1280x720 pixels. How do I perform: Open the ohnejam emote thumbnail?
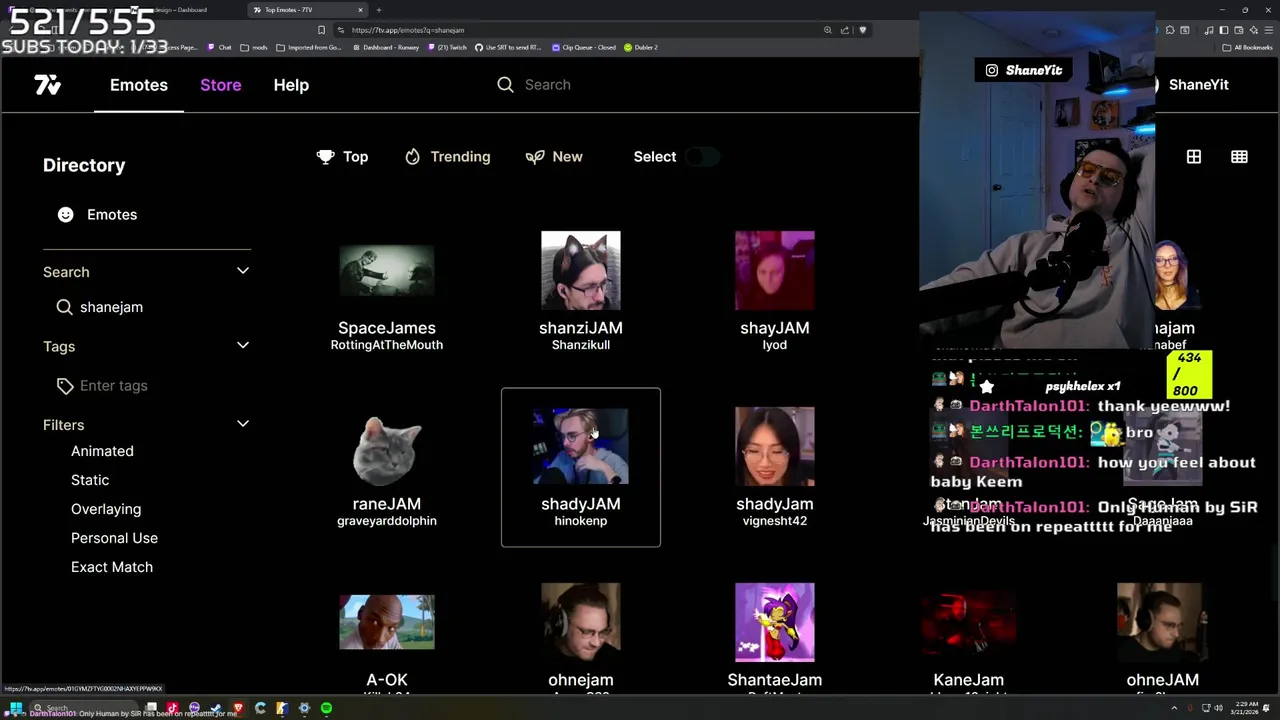click(x=581, y=623)
